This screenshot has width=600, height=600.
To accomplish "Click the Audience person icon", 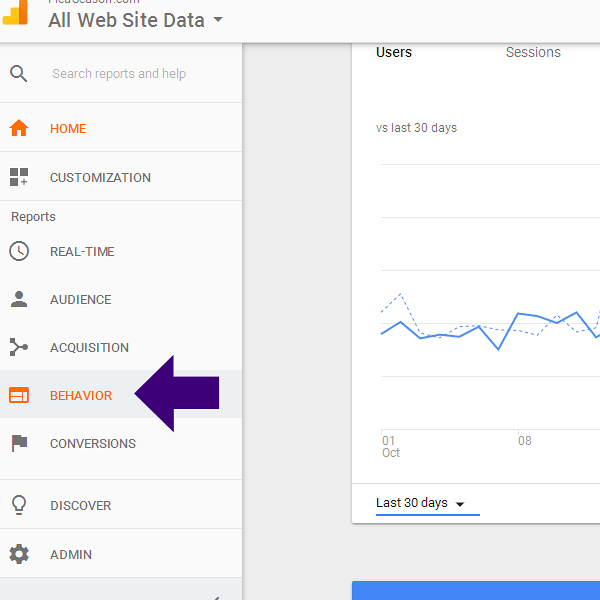I will pyautogui.click(x=18, y=299).
